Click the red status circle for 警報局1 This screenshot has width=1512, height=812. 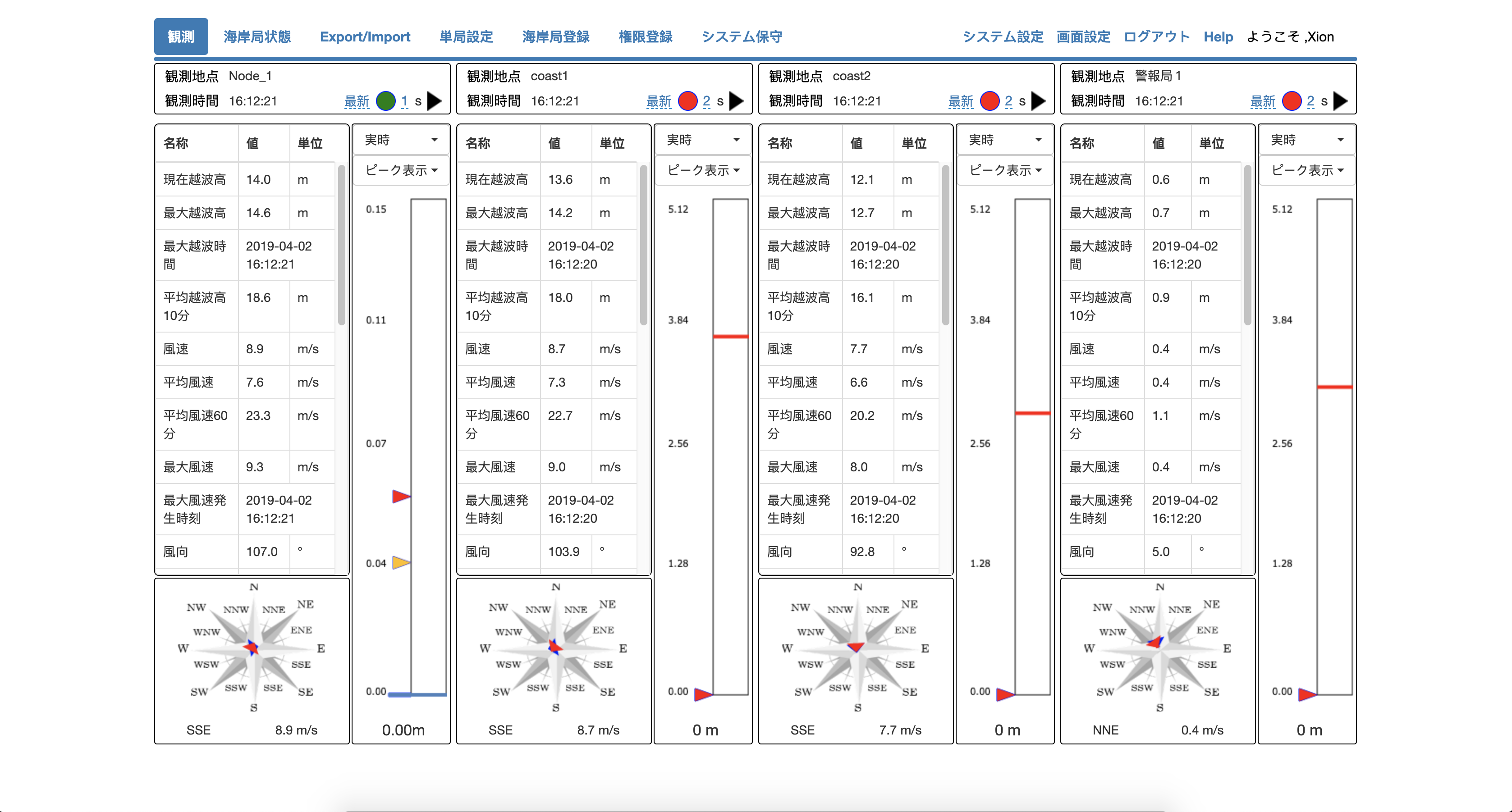[x=1291, y=101]
